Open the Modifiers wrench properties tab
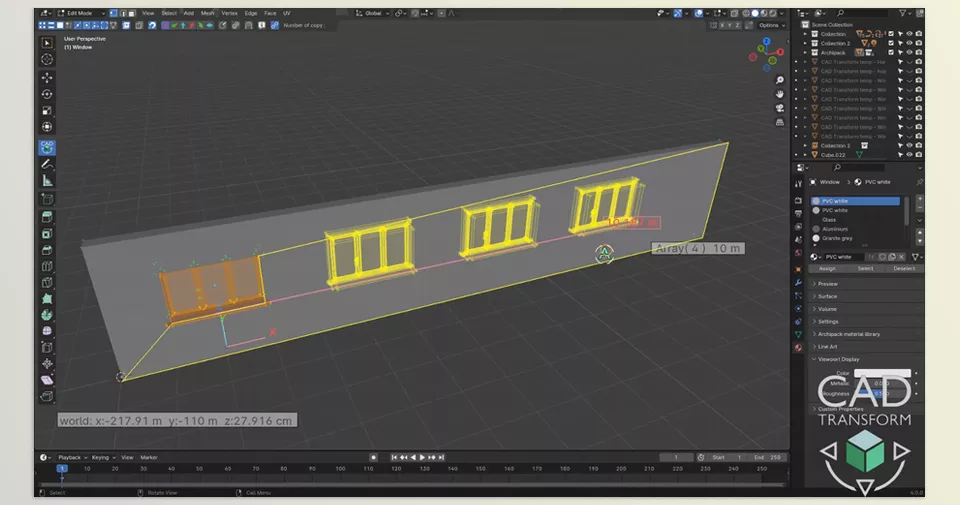This screenshot has height=505, width=960. click(798, 283)
